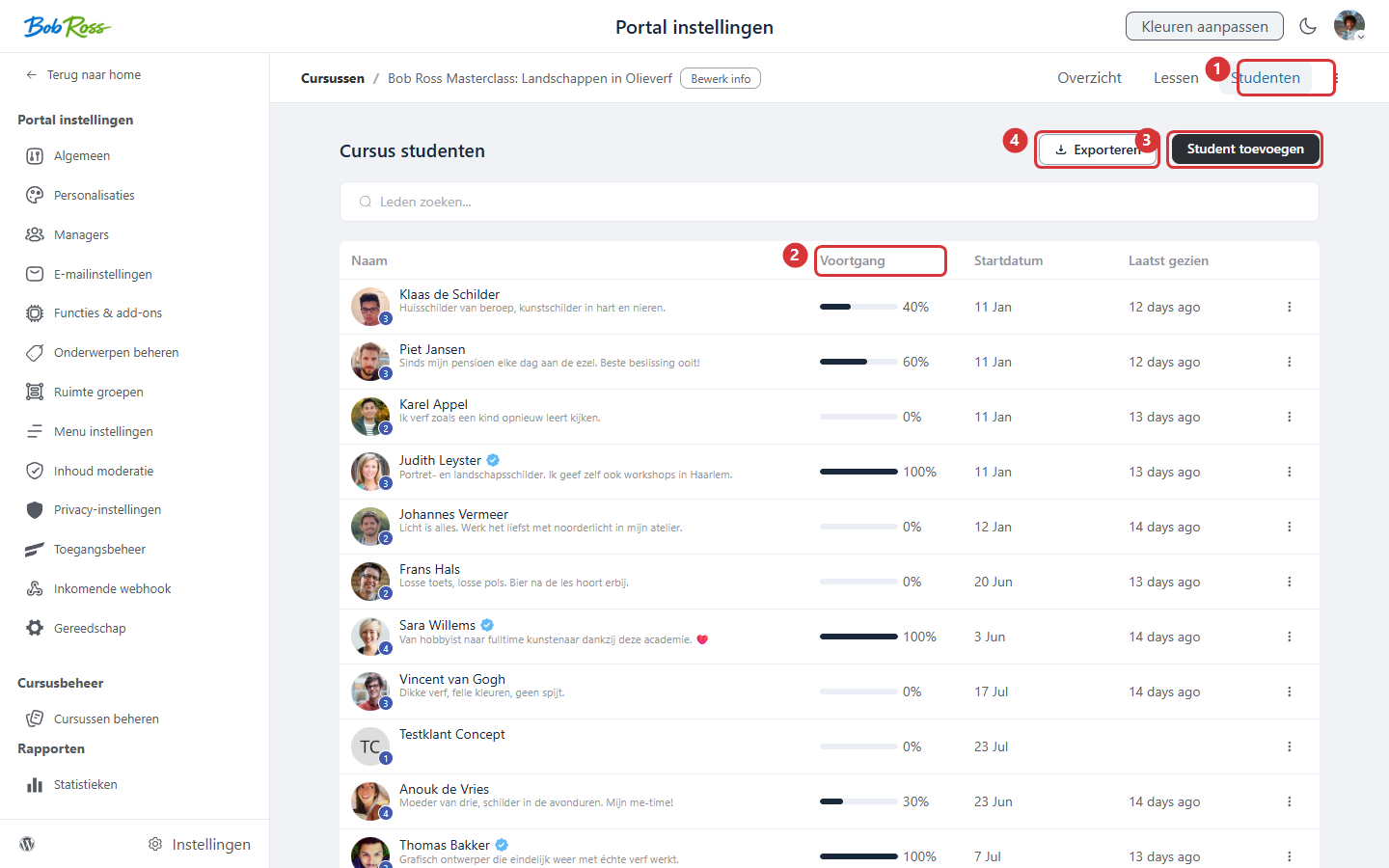
Task: Click Student toevoegen button
Action: (x=1245, y=149)
